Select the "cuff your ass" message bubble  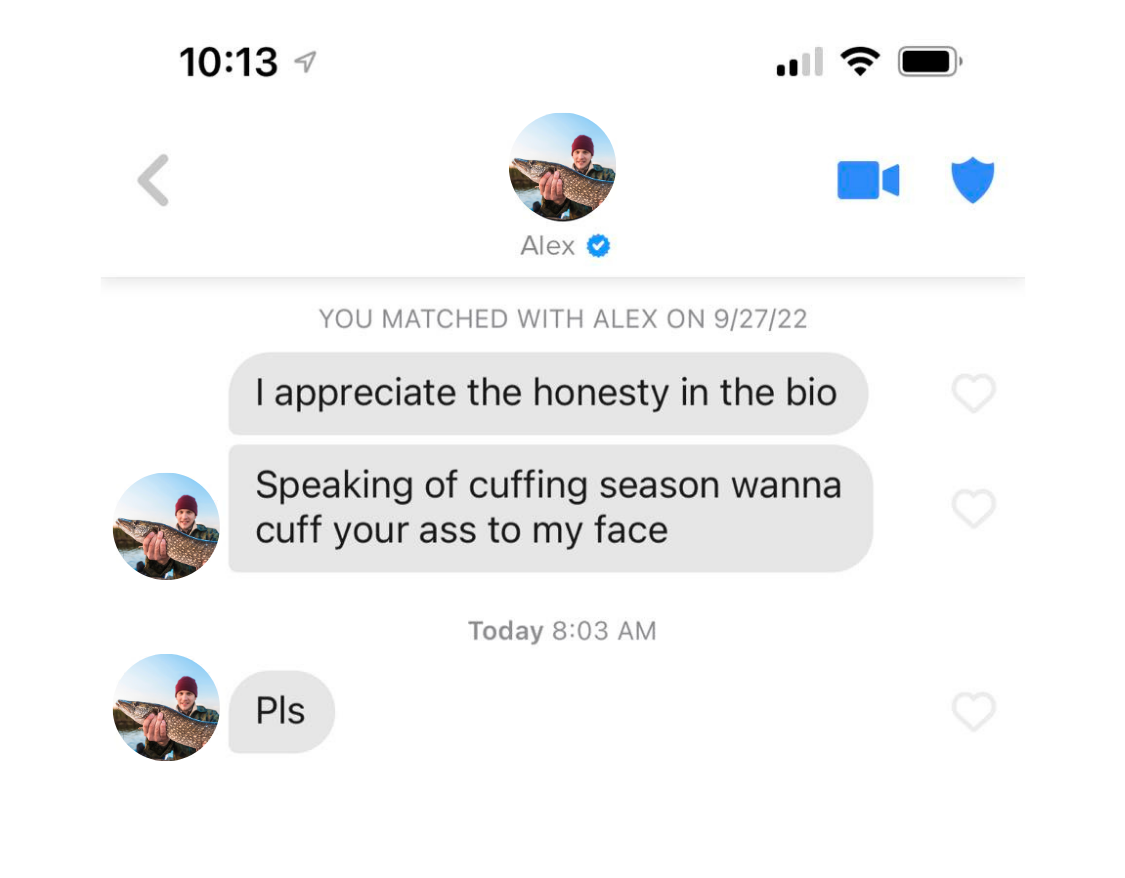click(550, 509)
